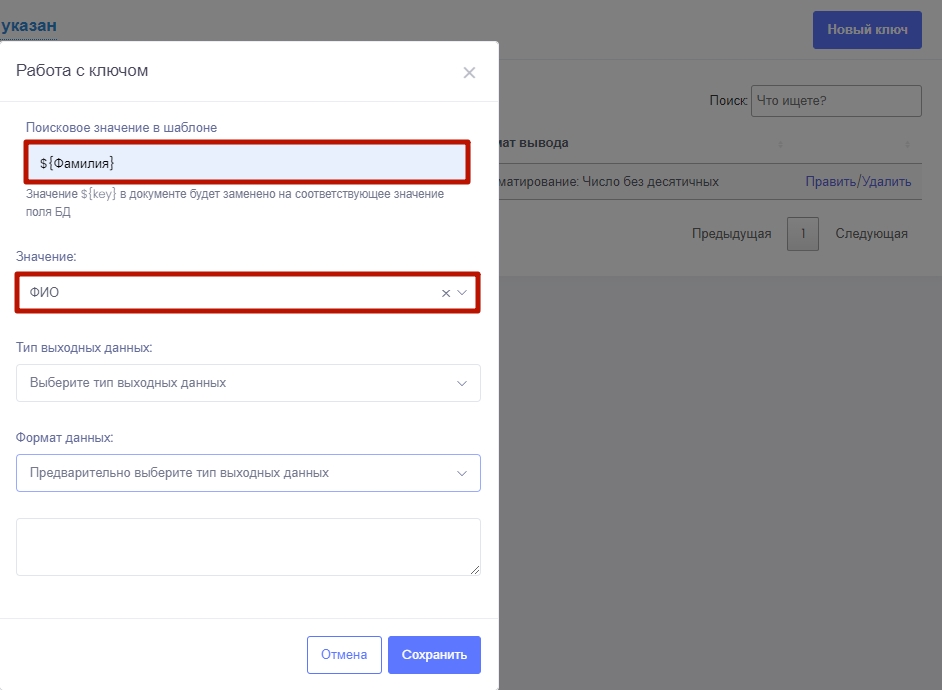Image resolution: width=942 pixels, height=690 pixels.
Task: Click the sort icon of the last column
Action: 908,144
